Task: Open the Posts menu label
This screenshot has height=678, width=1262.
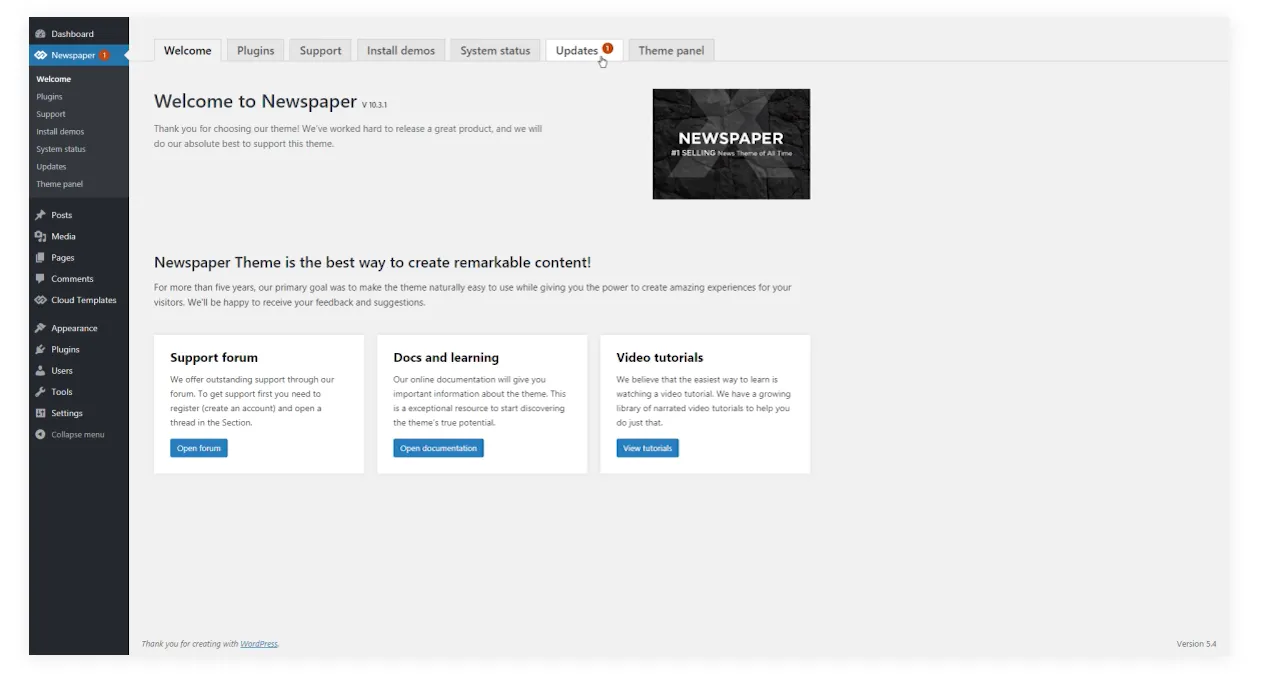Action: pyautogui.click(x=62, y=215)
